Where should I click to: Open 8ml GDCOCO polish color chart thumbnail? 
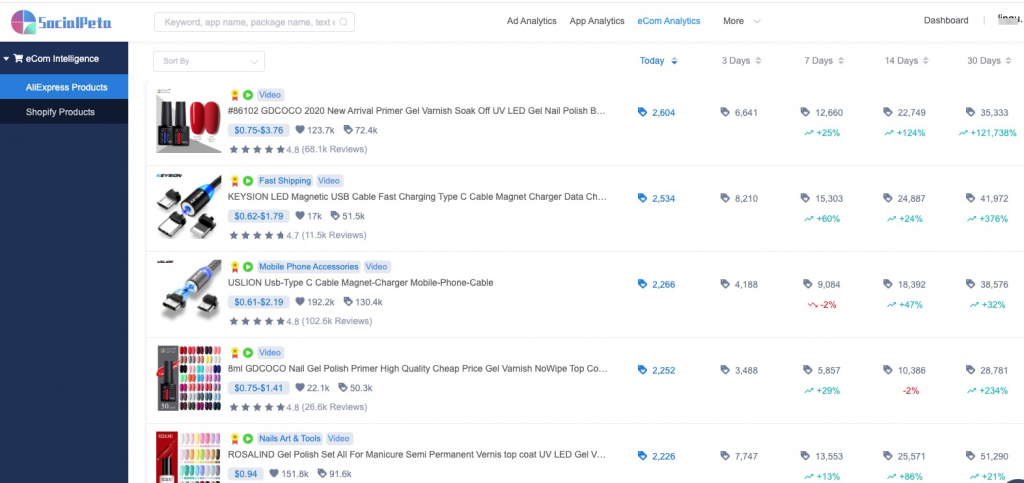[x=188, y=379]
